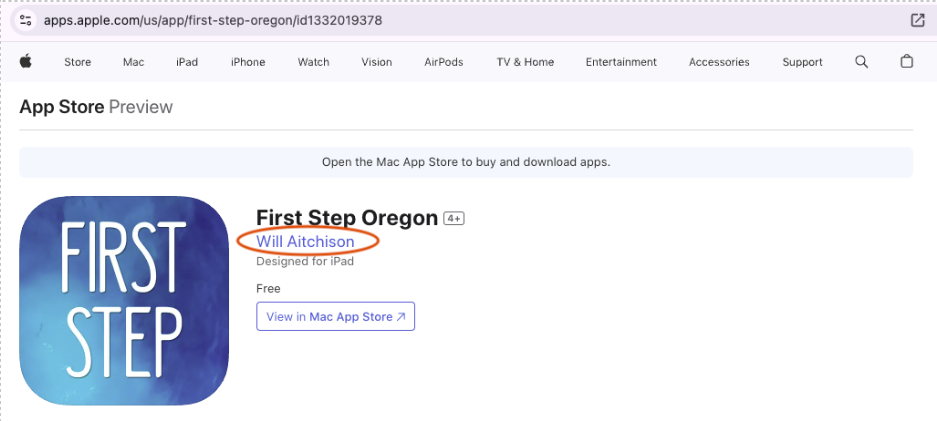Click View in Mac App Store button
This screenshot has width=937, height=421.
pos(335,316)
